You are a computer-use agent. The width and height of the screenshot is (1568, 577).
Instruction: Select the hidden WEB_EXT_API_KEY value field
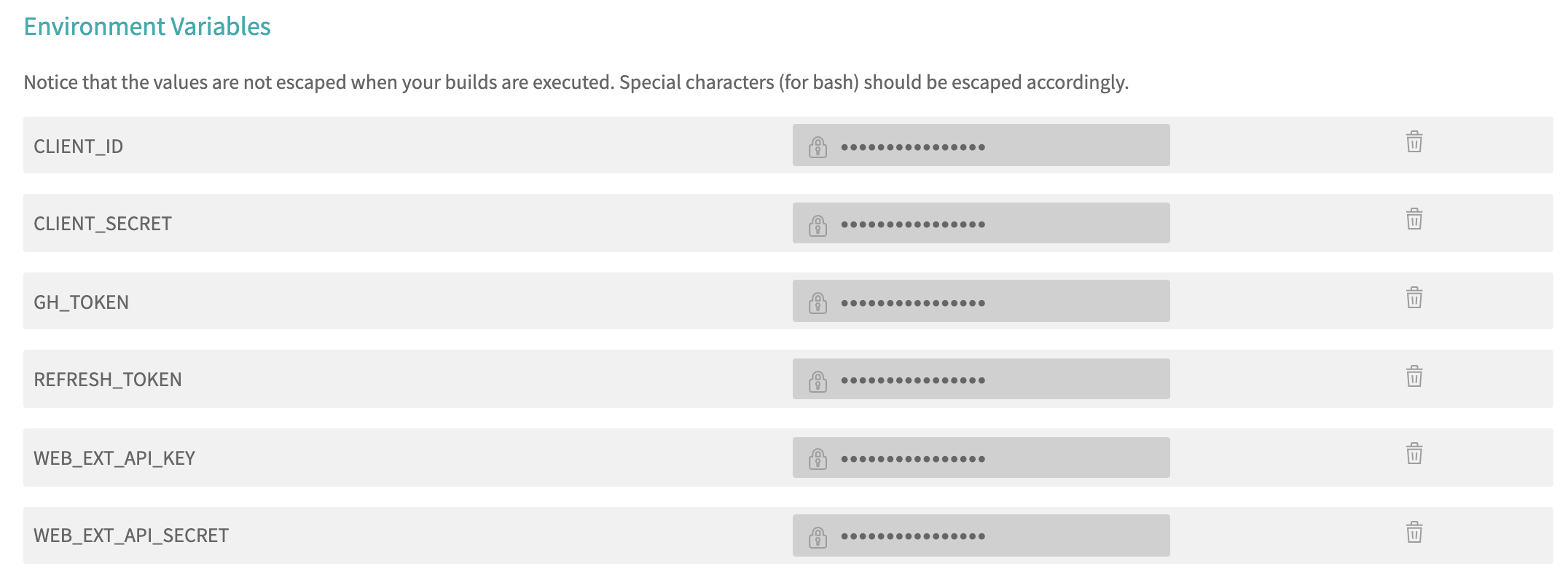click(x=981, y=458)
